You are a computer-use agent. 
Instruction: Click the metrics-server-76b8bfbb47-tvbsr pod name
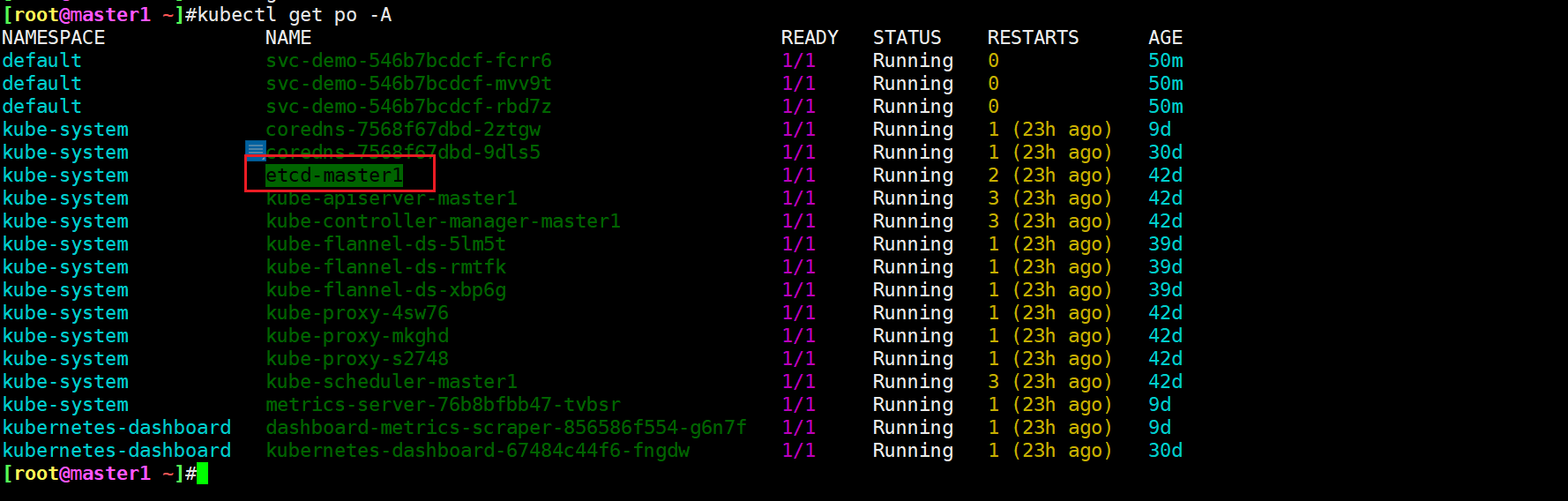coord(443,405)
